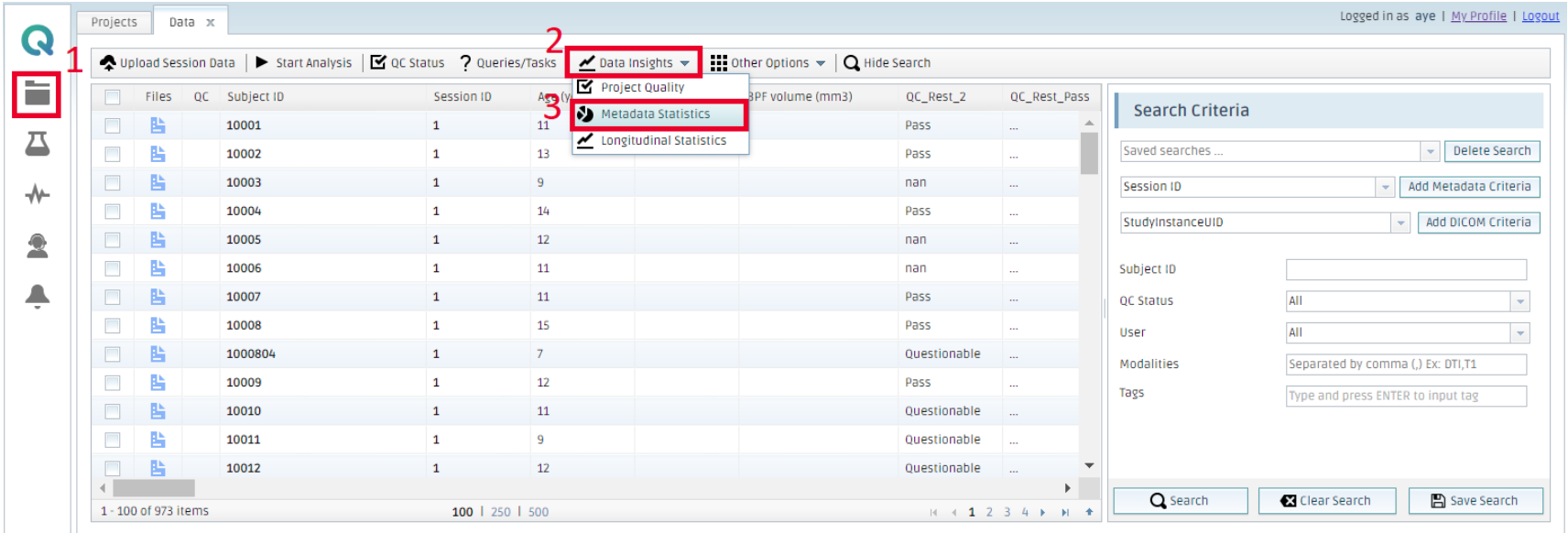Open the pulse waveform icon in sidebar

(37, 194)
